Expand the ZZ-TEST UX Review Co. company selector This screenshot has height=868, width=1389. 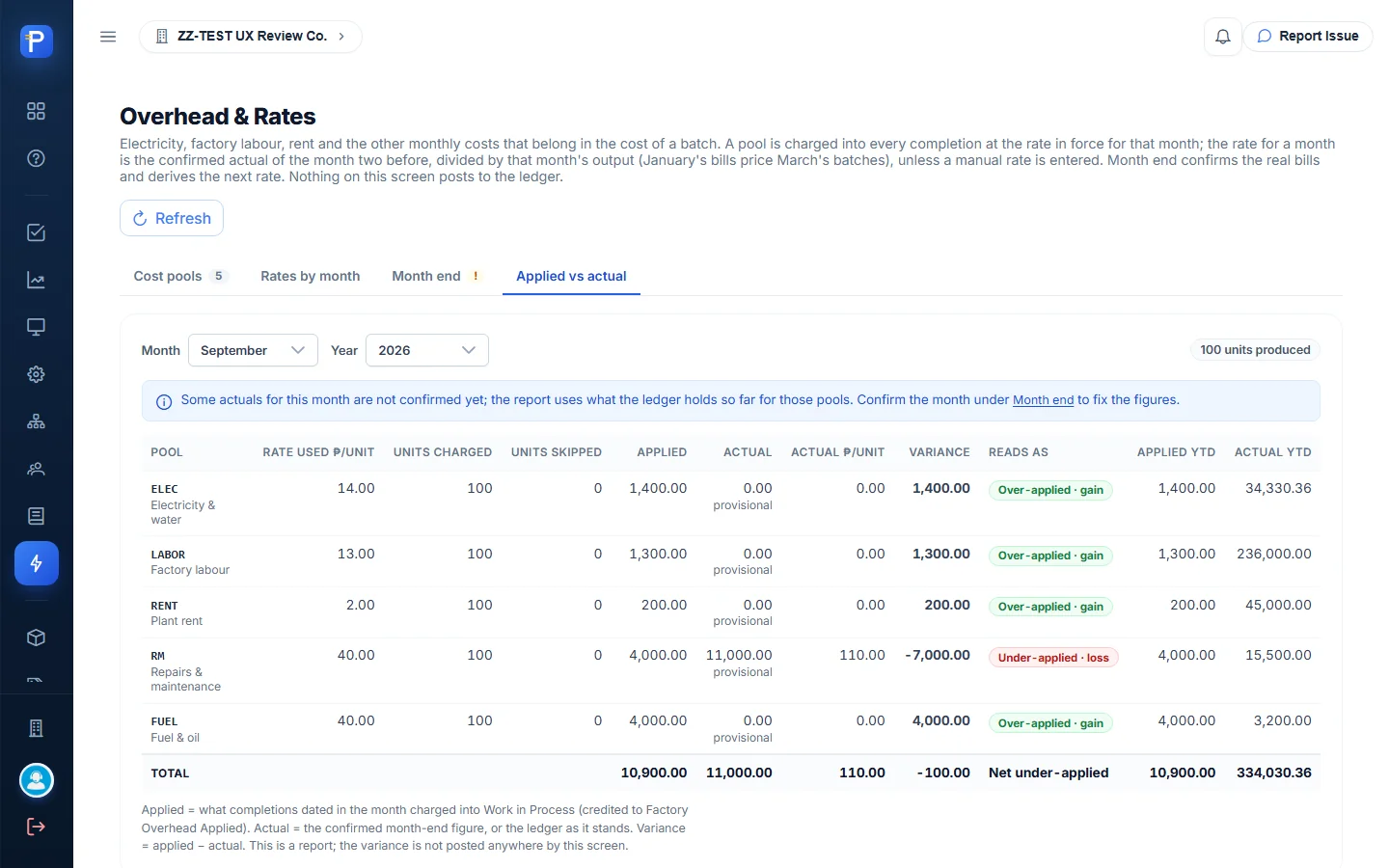251,37
